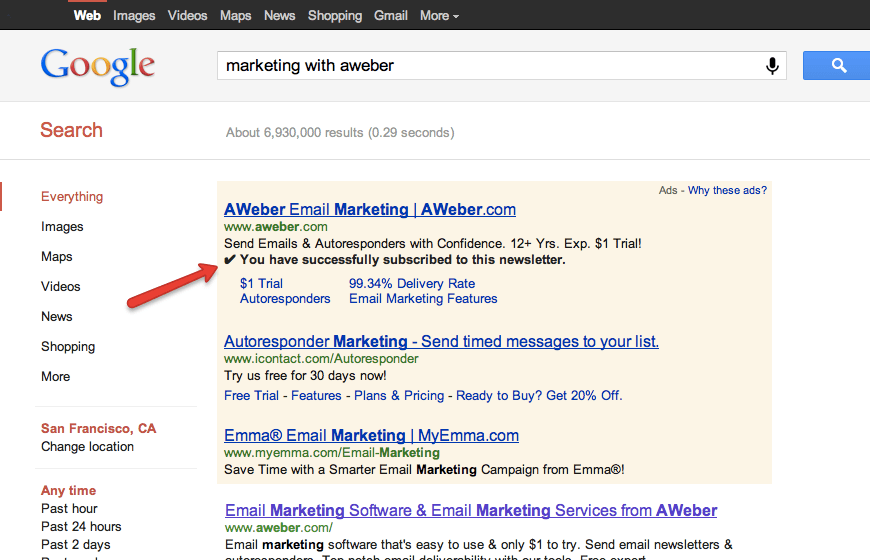Image resolution: width=870 pixels, height=560 pixels.
Task: Open the More dropdown in top bar
Action: (x=440, y=15)
